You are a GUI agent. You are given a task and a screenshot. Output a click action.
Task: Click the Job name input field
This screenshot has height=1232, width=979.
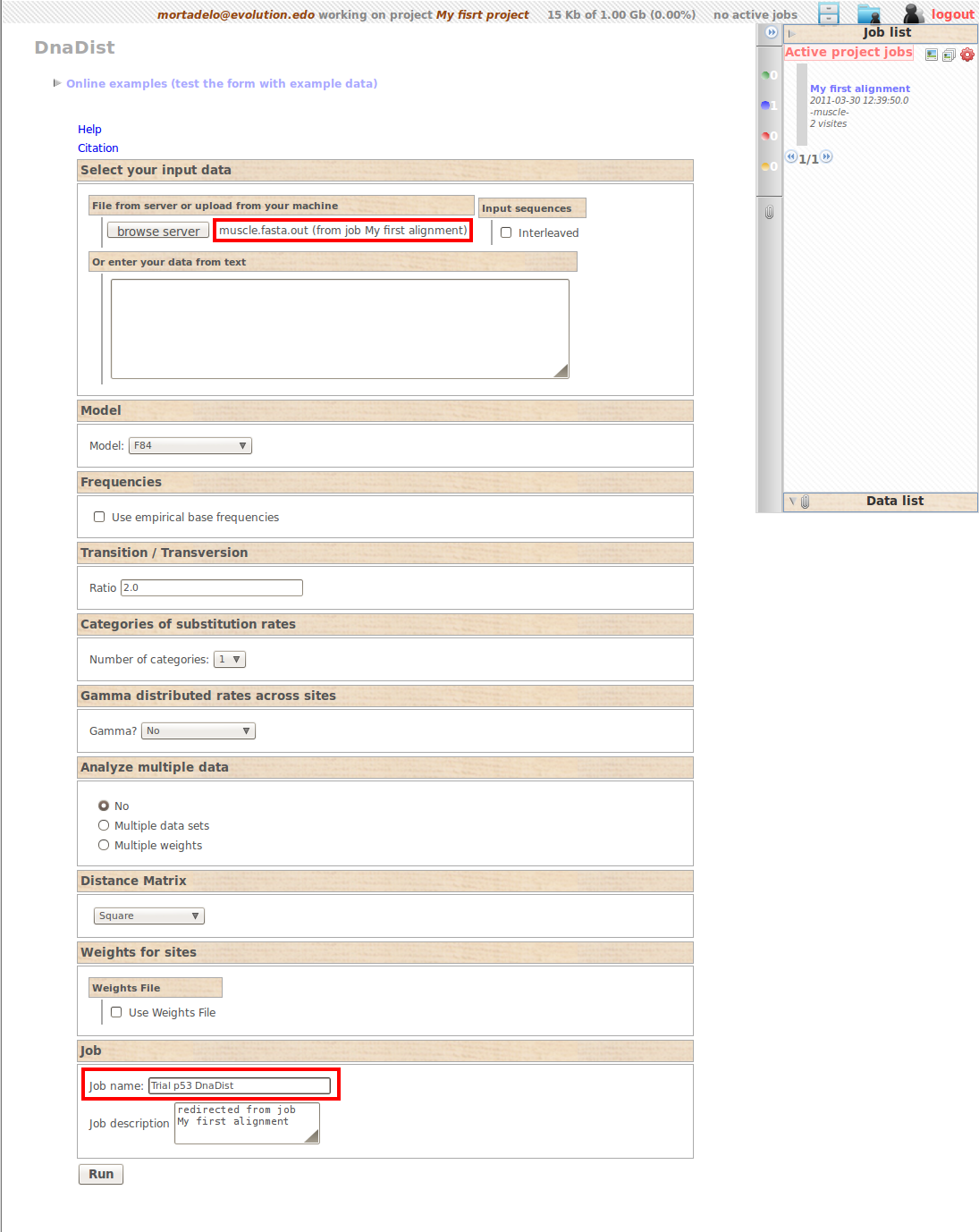(239, 1085)
